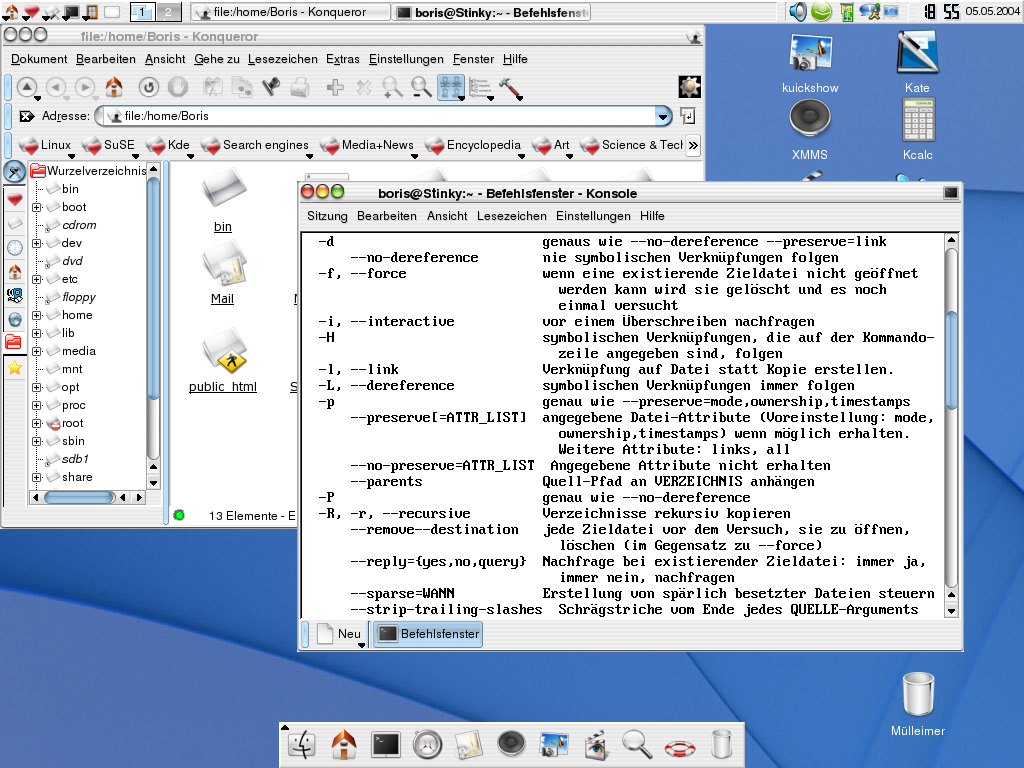Launch Kate from the desktop
The height and width of the screenshot is (768, 1024).
(917, 52)
